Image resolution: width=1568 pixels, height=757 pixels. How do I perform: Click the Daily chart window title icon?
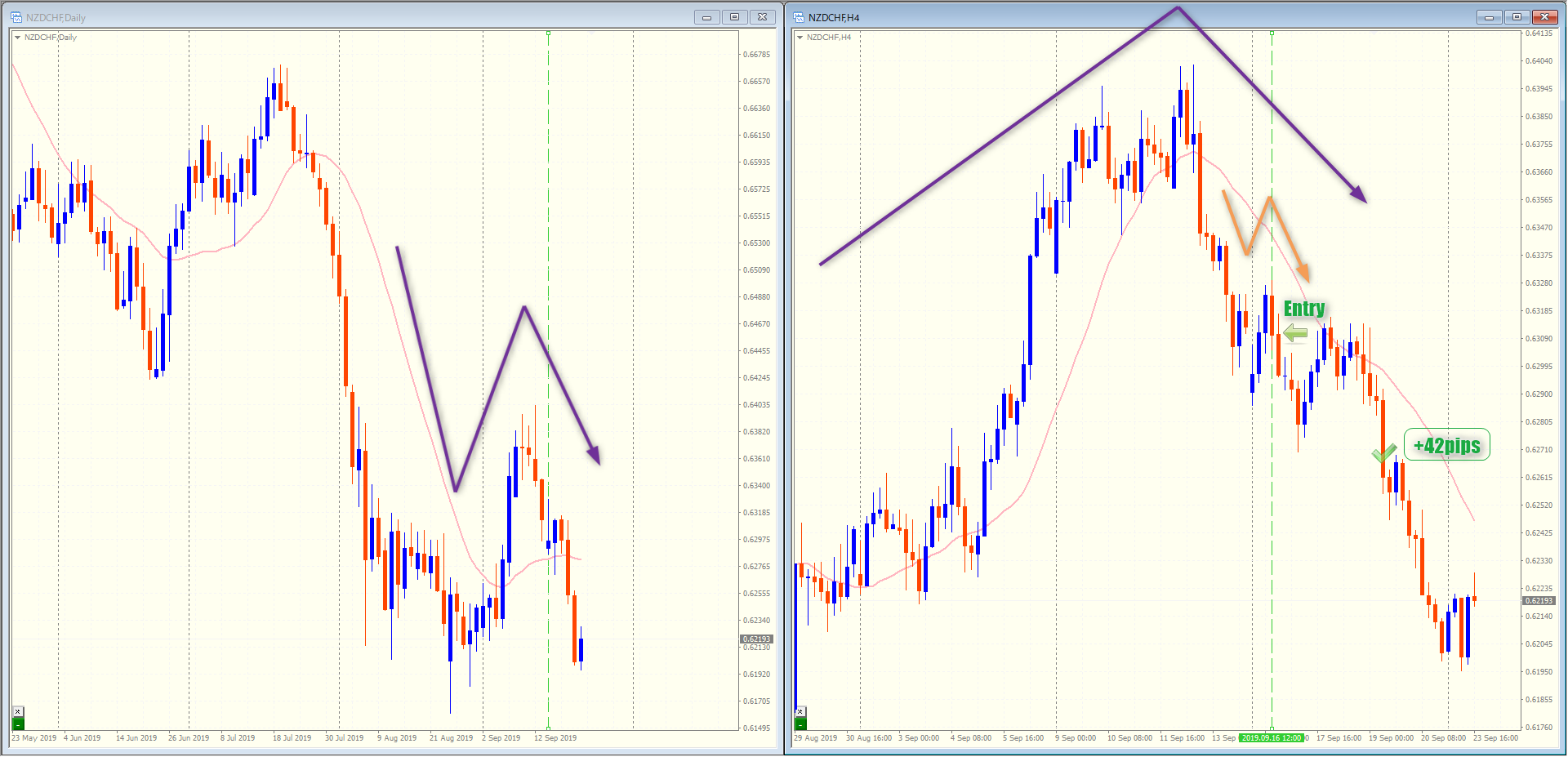pyautogui.click(x=16, y=17)
